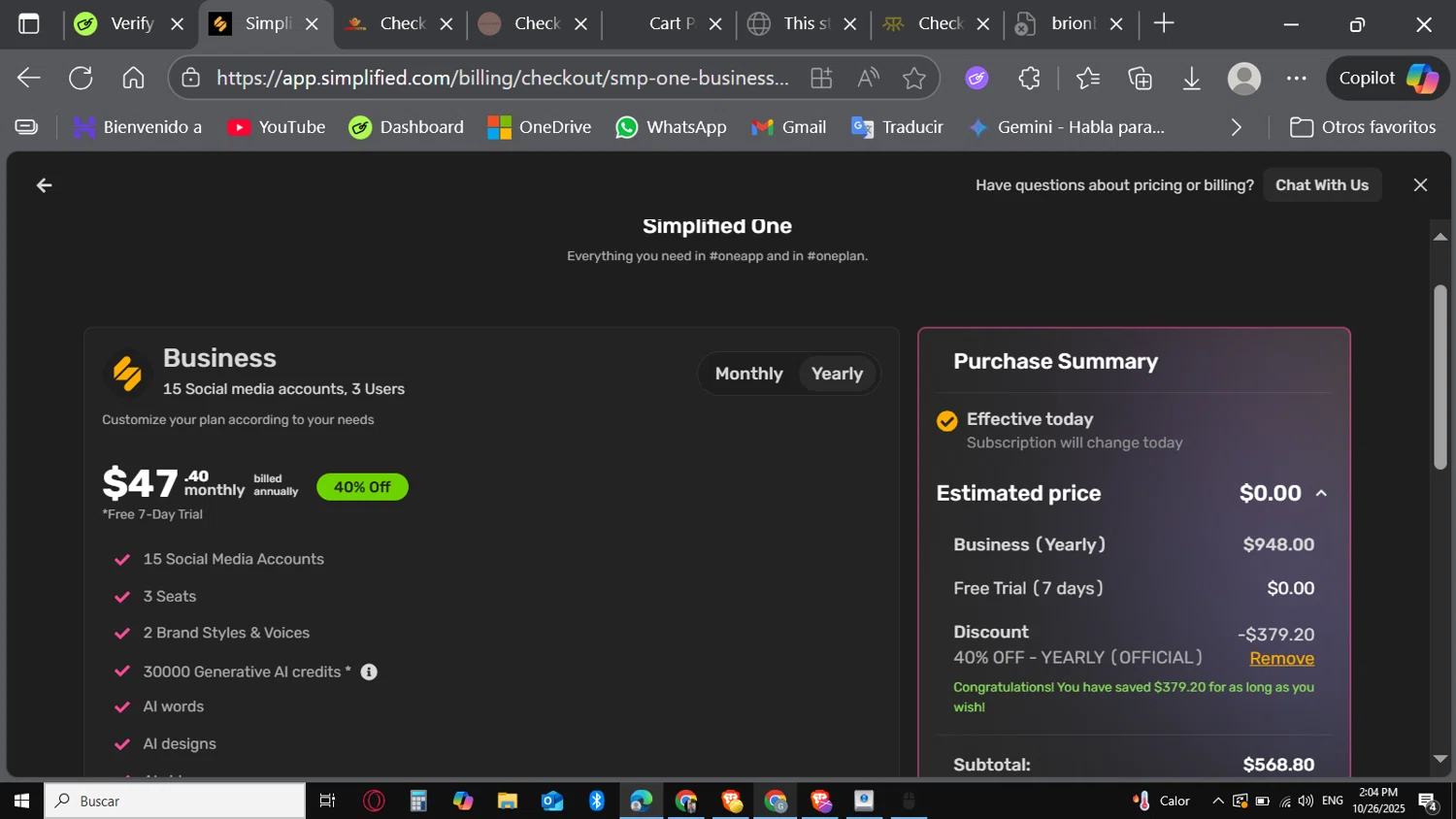The height and width of the screenshot is (819, 1456).
Task: Open the sidebar toggle on favorites bar
Action: click(x=26, y=127)
